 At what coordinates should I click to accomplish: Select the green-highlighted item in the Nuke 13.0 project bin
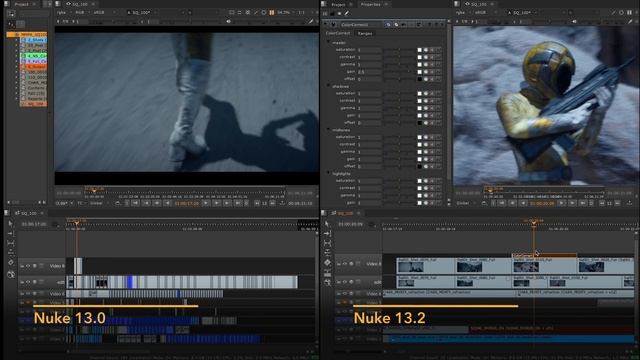coord(34,56)
